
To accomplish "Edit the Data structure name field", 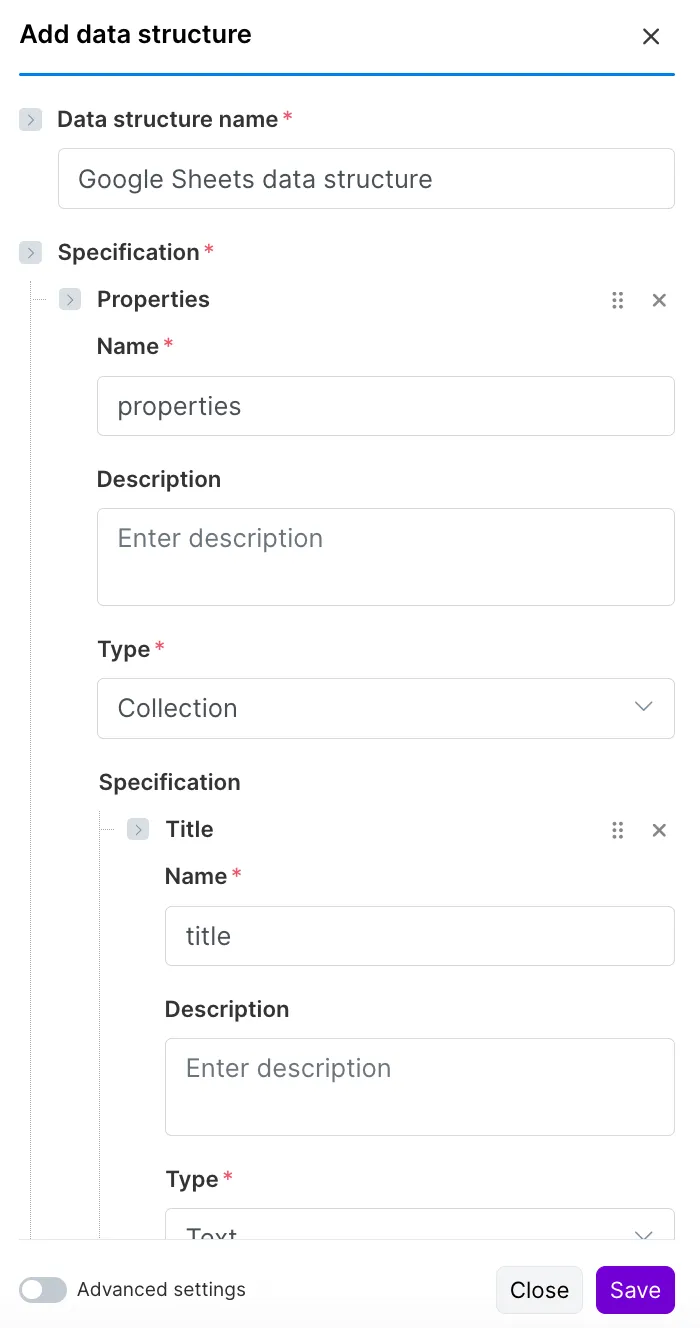I will 366,179.
